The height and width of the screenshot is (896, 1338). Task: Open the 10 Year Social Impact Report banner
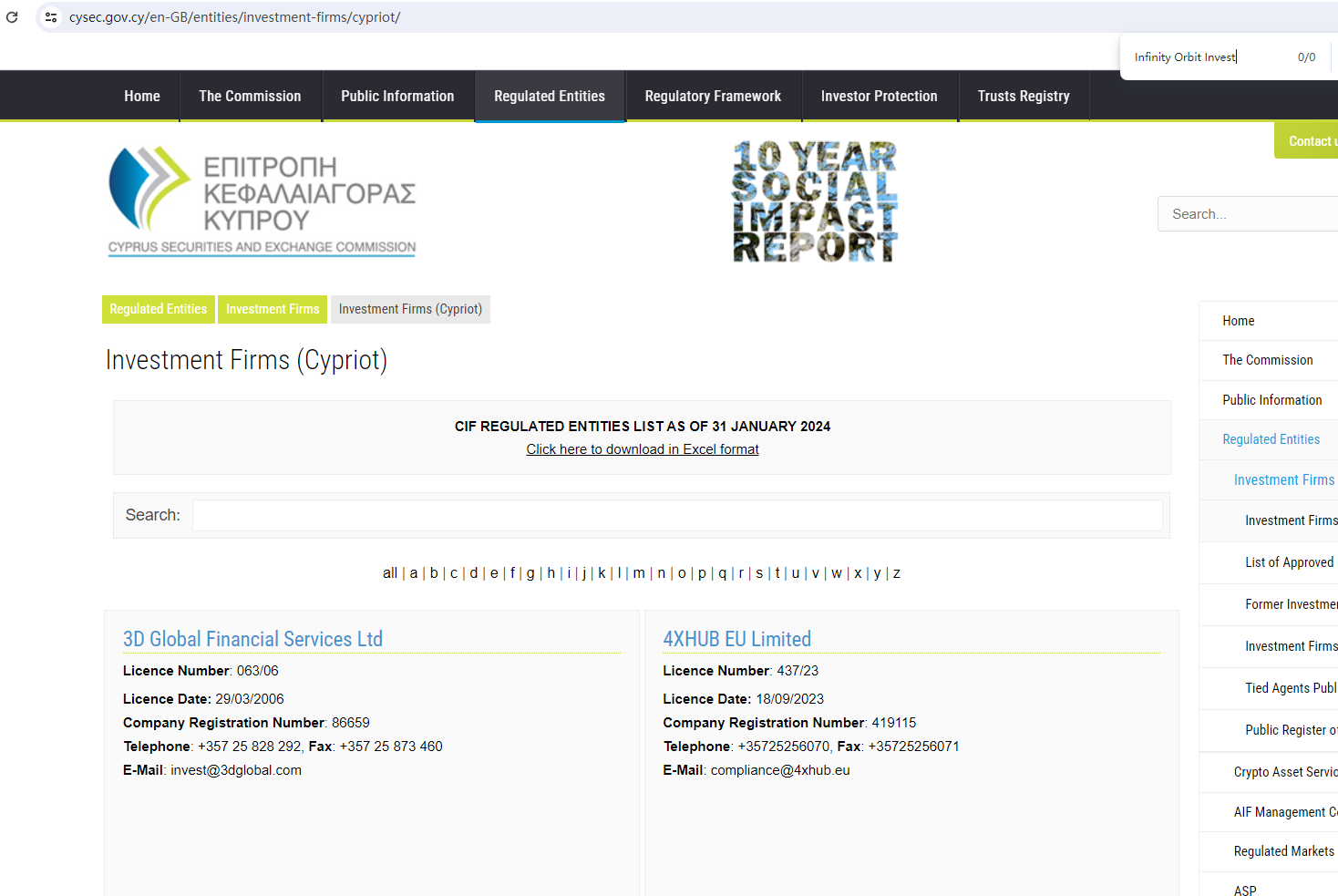tap(815, 201)
